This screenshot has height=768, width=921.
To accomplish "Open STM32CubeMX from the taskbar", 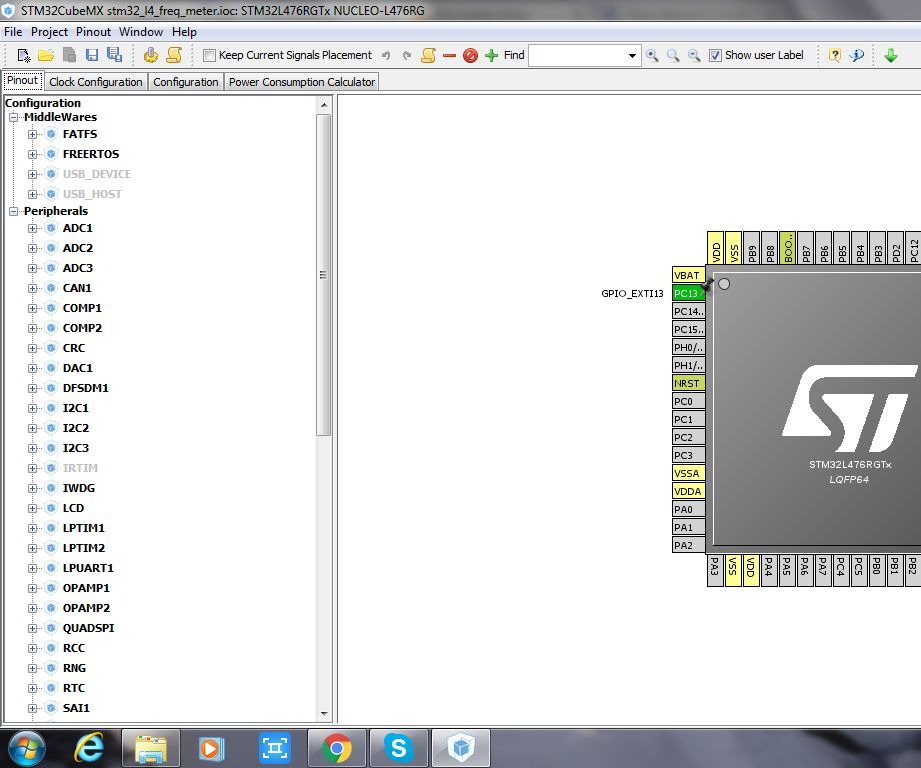I will click(461, 747).
